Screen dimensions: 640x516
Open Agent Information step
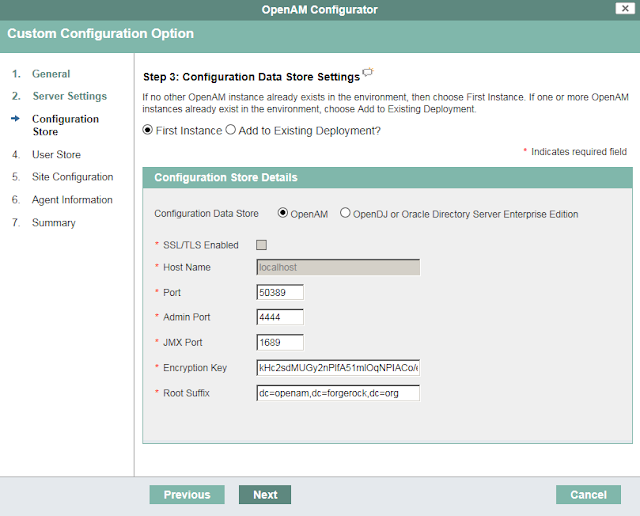(72, 200)
